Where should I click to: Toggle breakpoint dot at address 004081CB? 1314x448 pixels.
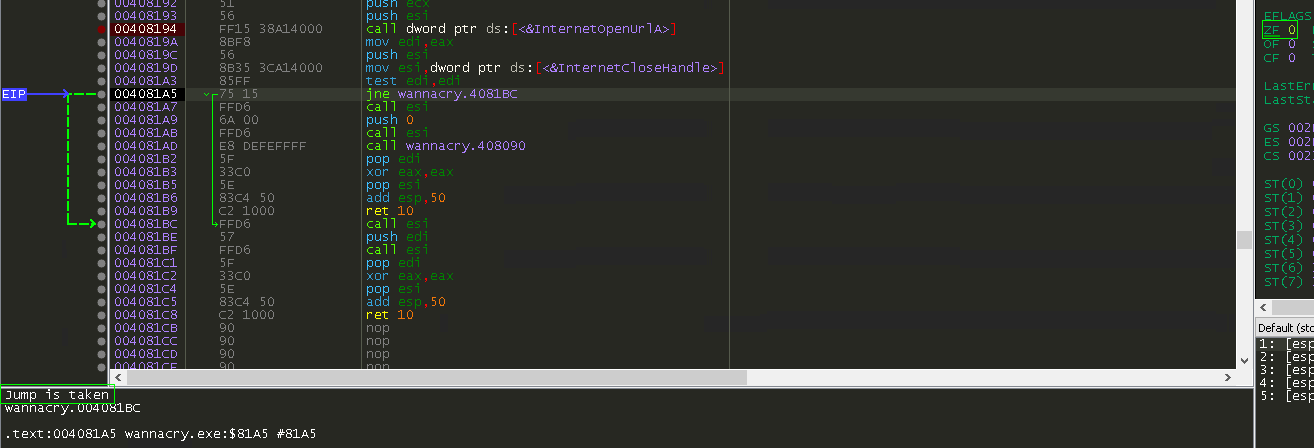[x=102, y=328]
